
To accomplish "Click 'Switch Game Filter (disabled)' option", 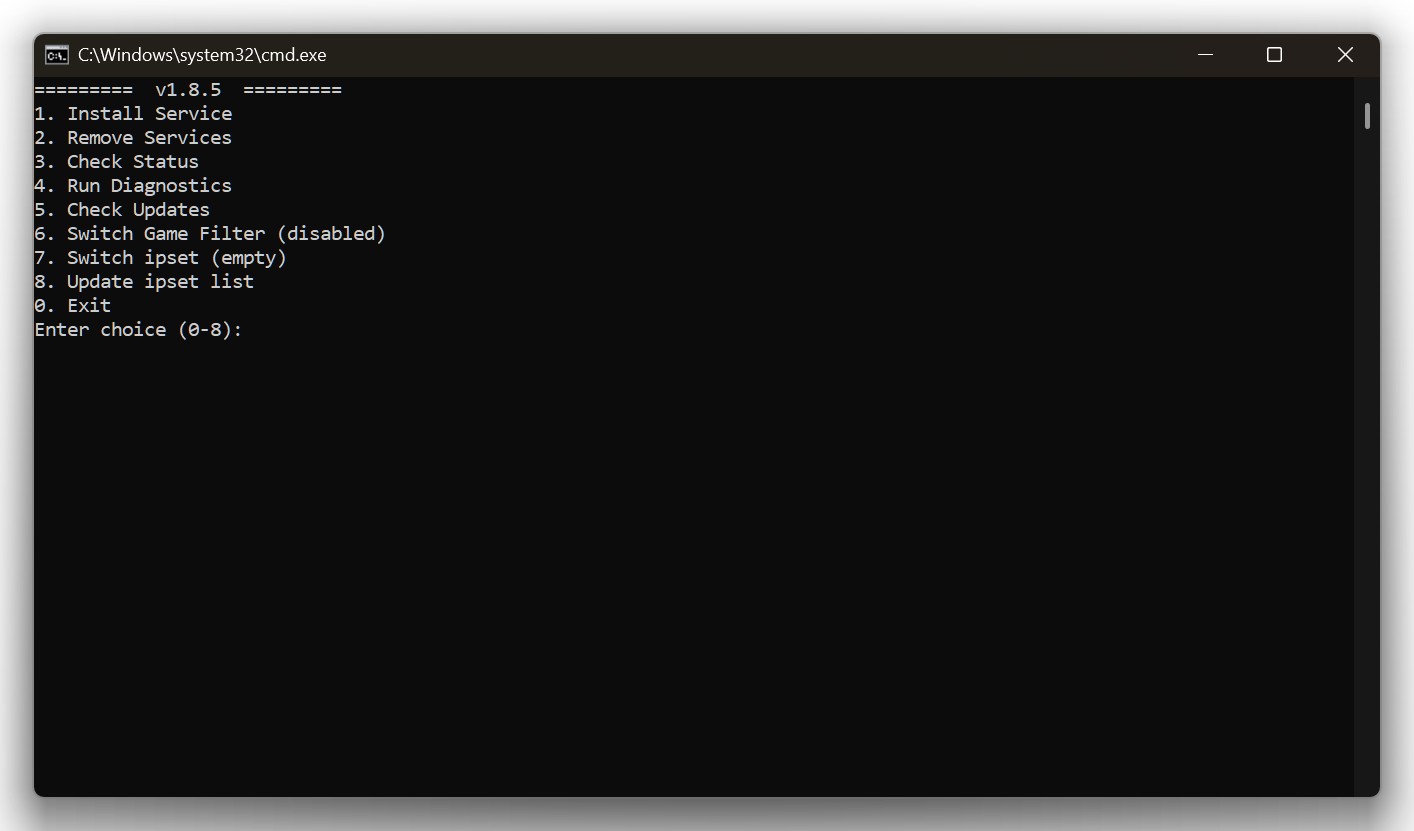I will coord(210,234).
